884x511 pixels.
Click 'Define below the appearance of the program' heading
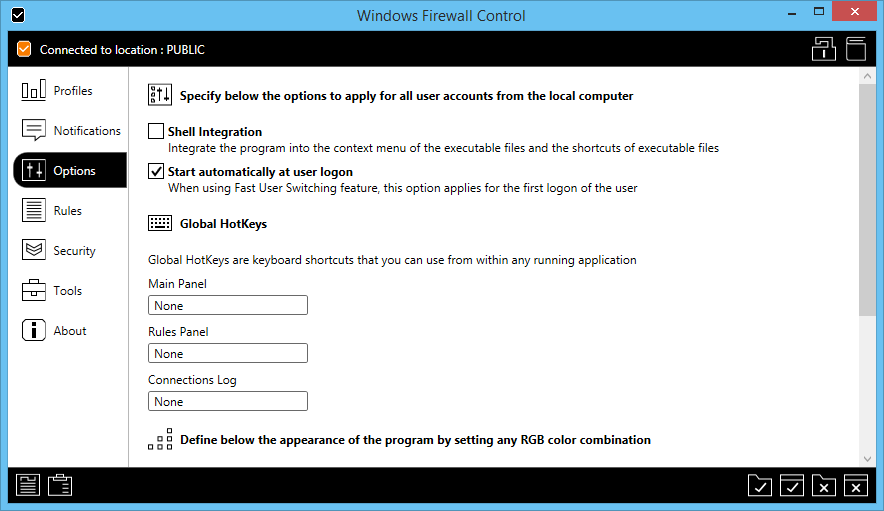(x=416, y=440)
